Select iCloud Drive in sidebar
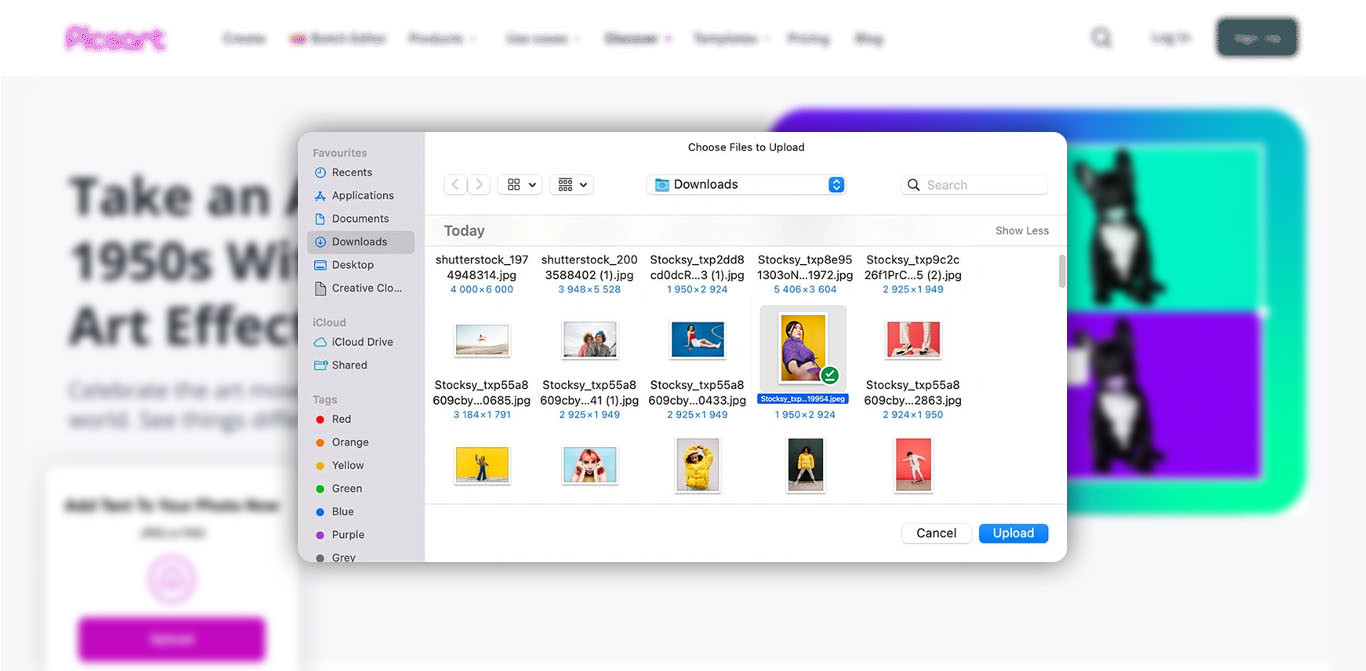The width and height of the screenshot is (1366, 671). [362, 342]
